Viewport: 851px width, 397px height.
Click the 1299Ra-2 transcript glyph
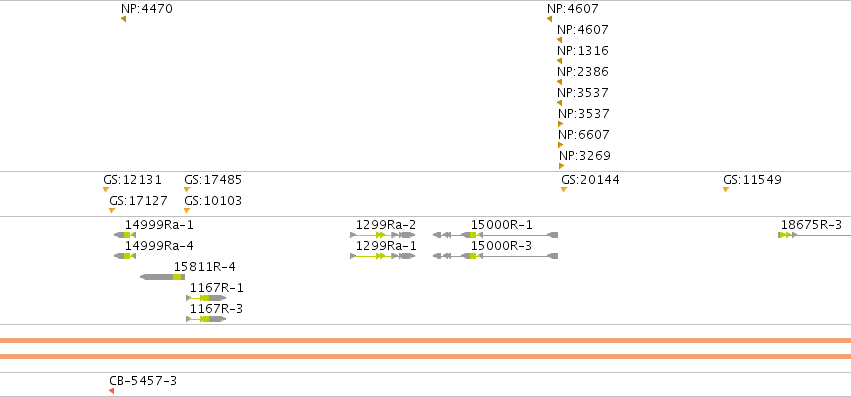[x=383, y=235]
